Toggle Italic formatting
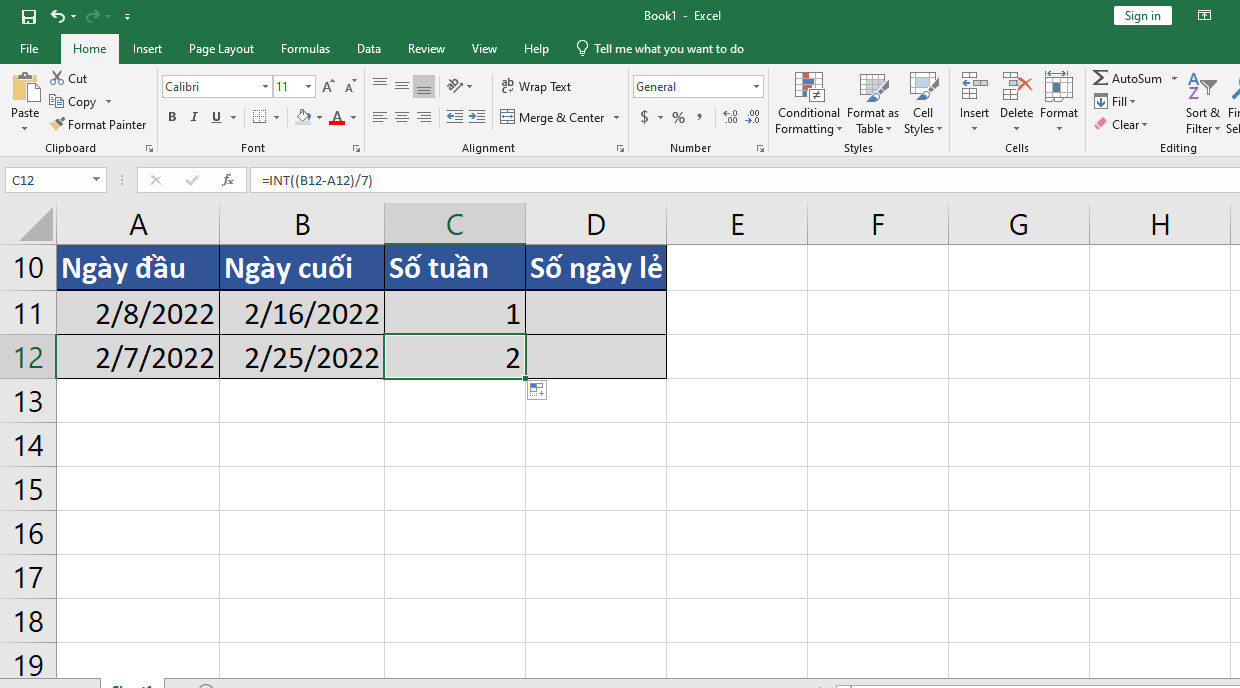Screen dimensions: 1240x688 194,117
